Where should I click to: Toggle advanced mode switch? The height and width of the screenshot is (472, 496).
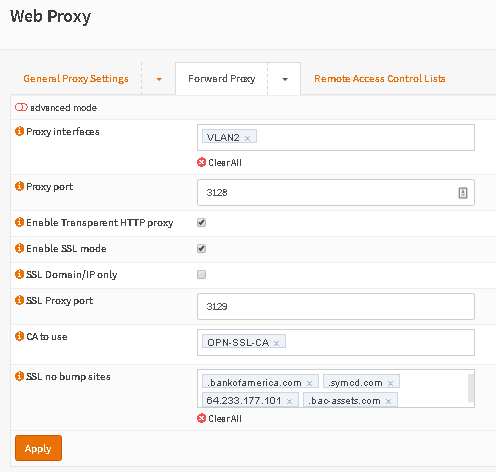pos(21,107)
